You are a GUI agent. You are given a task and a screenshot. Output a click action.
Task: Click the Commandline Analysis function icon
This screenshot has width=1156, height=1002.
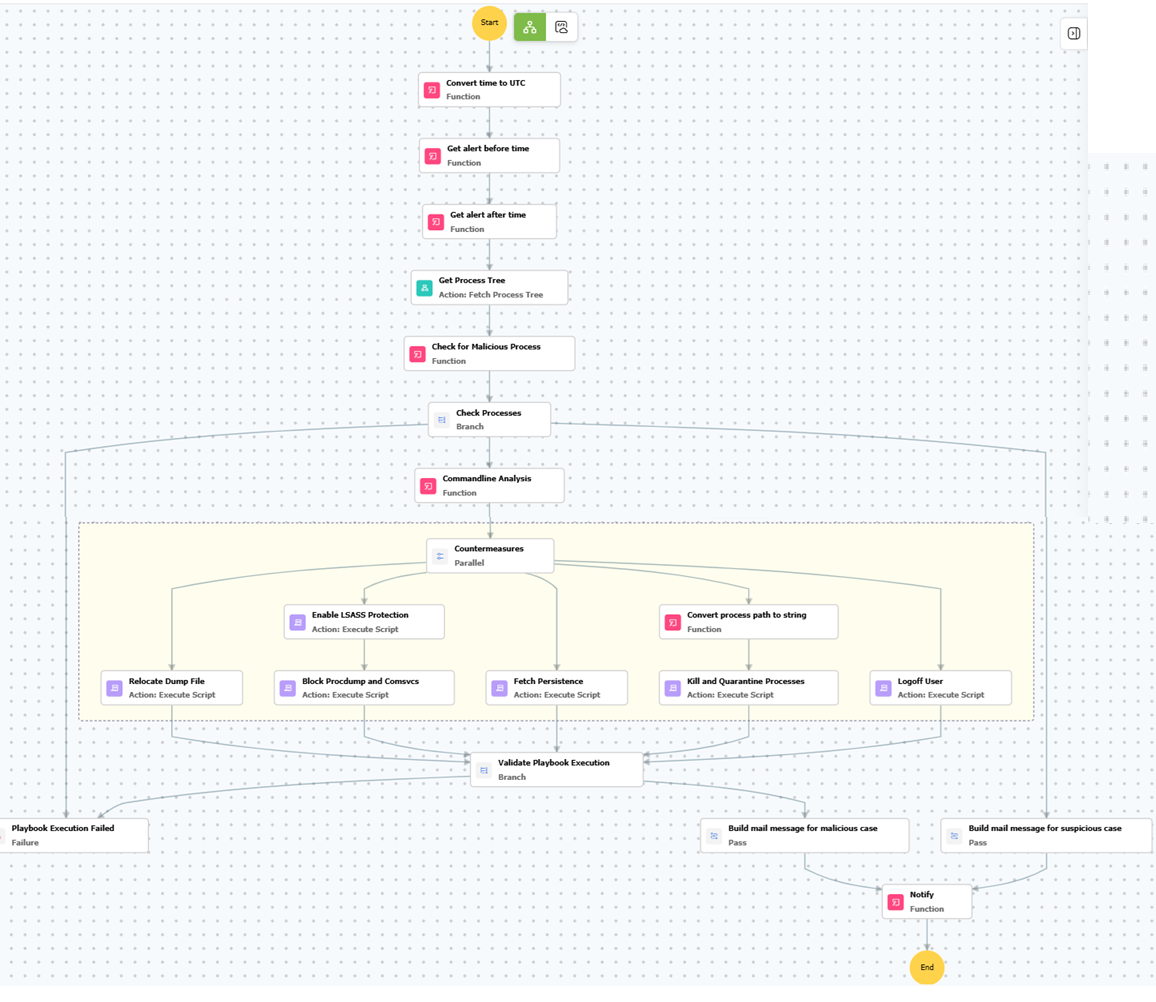point(428,486)
